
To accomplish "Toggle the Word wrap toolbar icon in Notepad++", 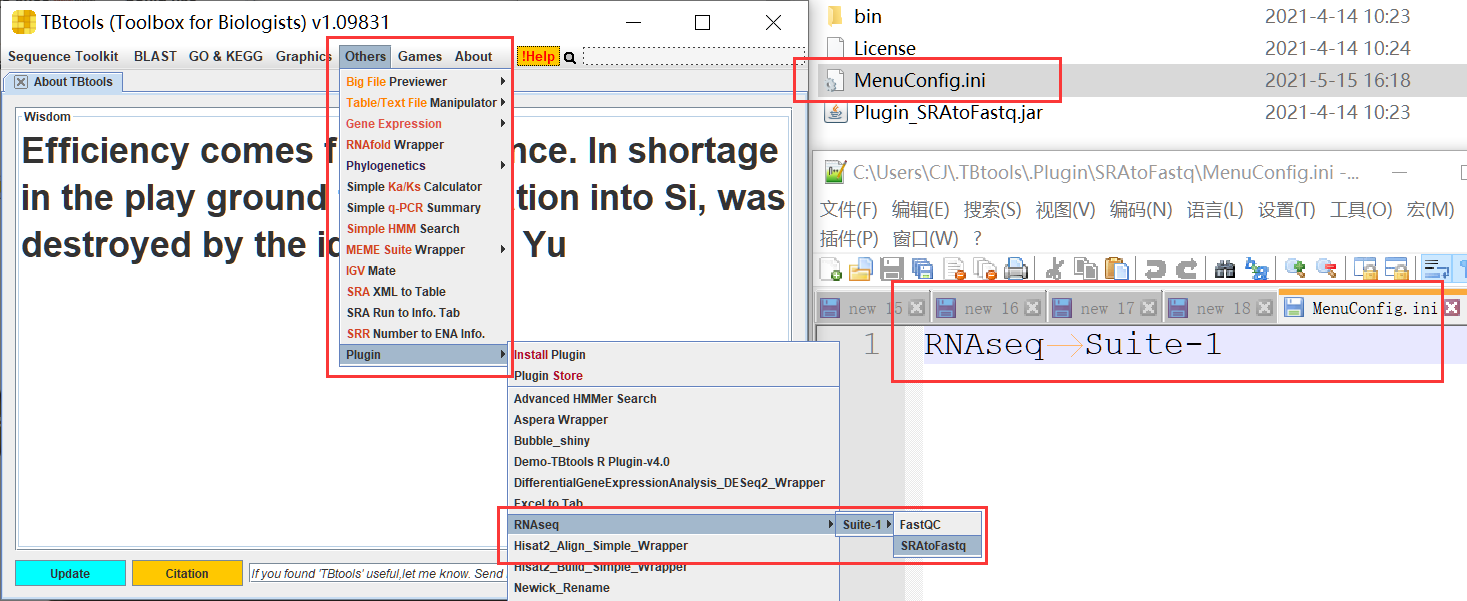I will point(1436,268).
